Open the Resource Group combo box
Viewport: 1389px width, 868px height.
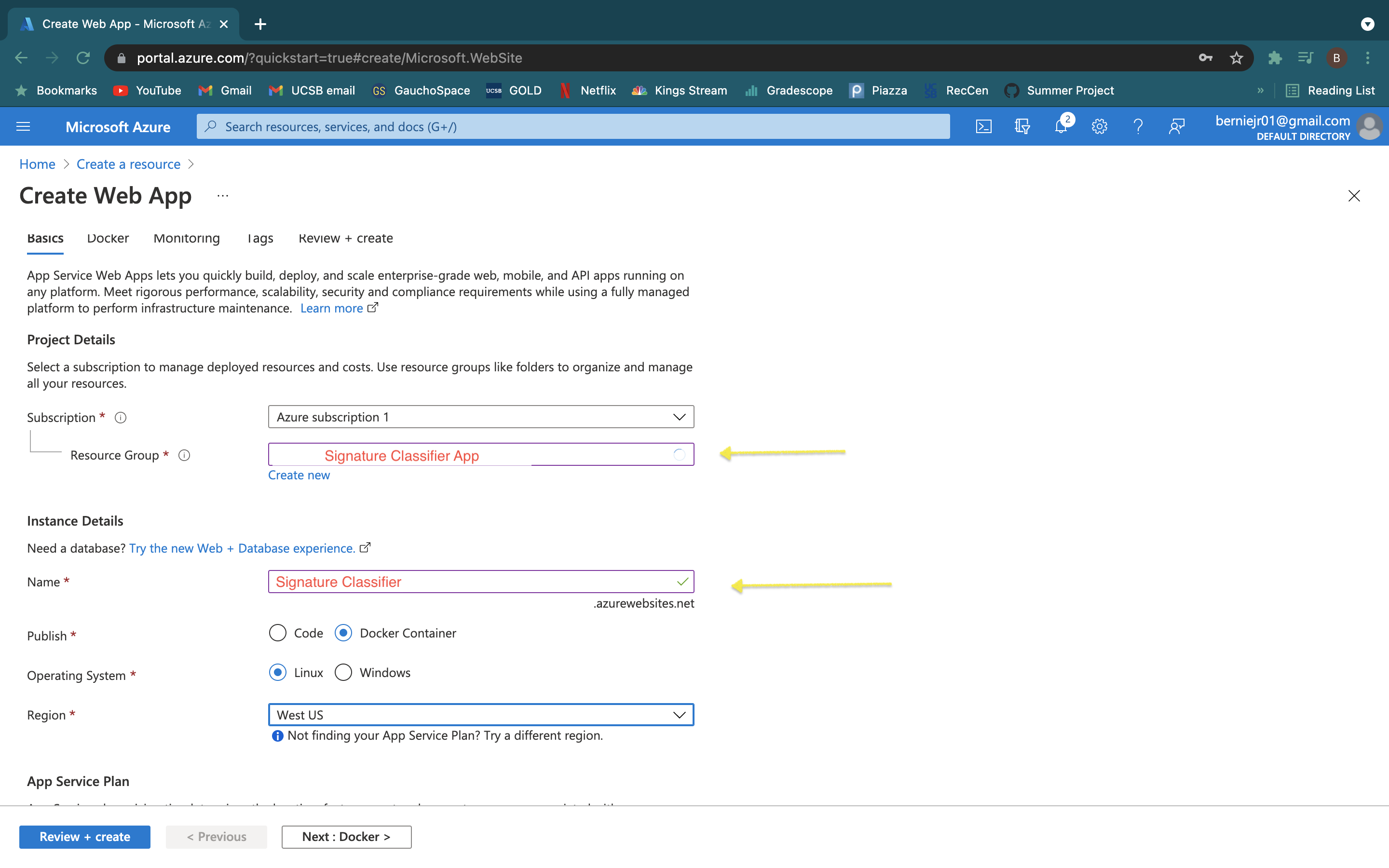pos(480,455)
